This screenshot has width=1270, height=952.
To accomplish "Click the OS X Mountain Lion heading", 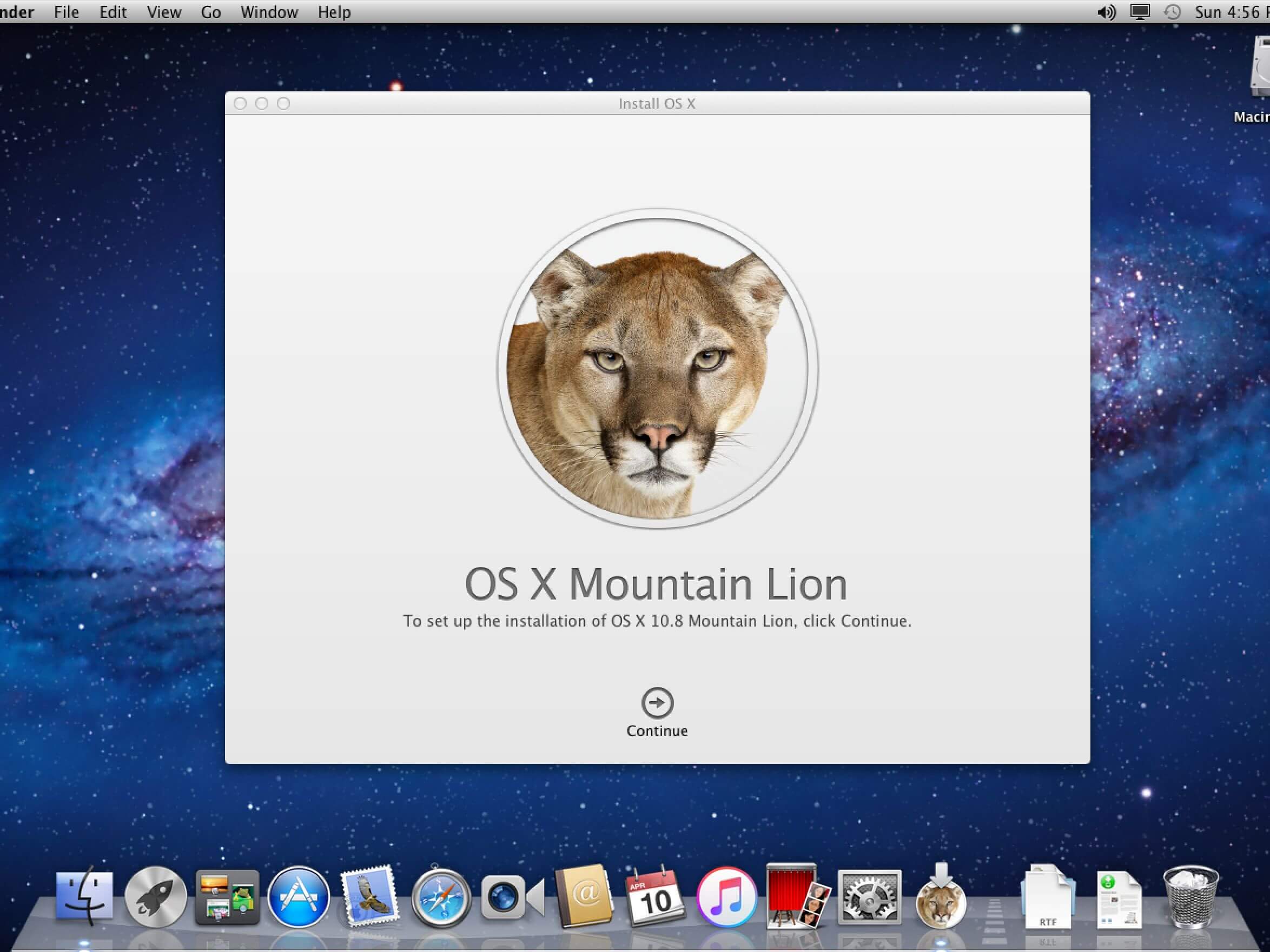I will pyautogui.click(x=656, y=584).
